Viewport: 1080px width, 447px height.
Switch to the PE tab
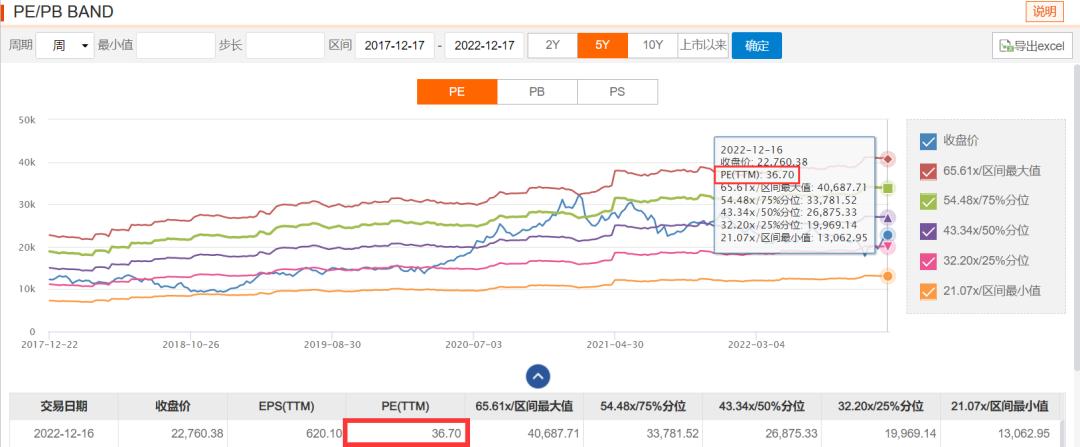457,92
